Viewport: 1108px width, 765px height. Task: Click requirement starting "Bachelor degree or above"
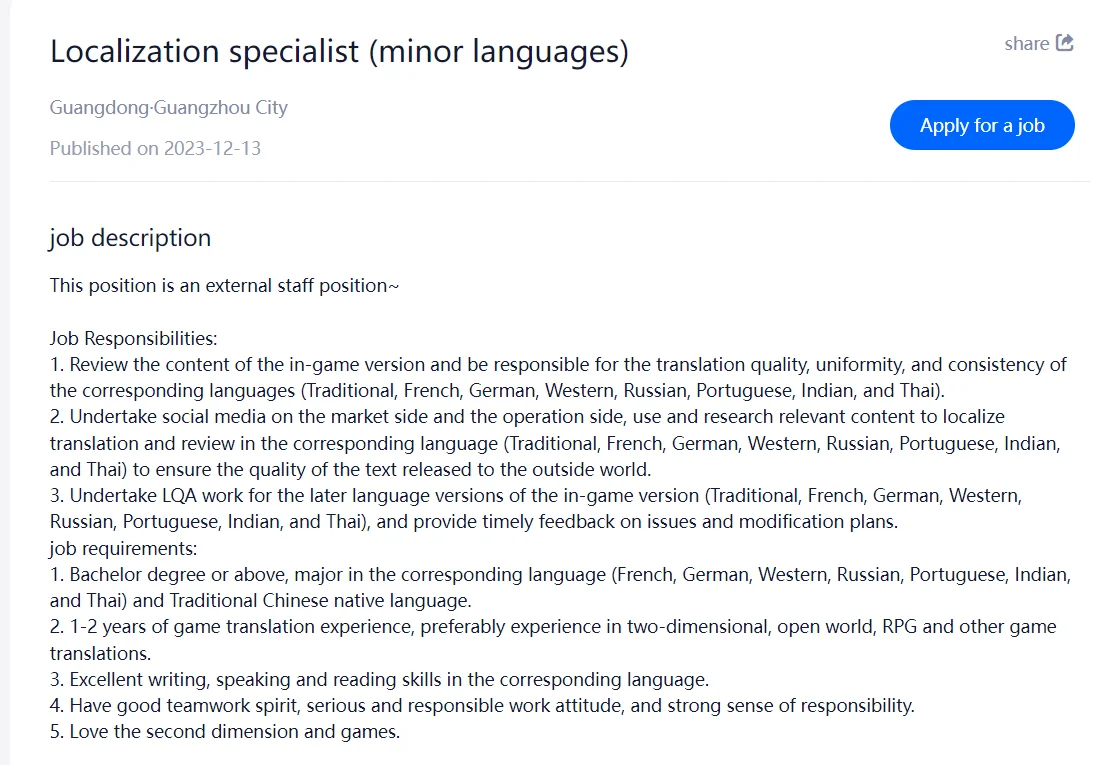pos(560,587)
